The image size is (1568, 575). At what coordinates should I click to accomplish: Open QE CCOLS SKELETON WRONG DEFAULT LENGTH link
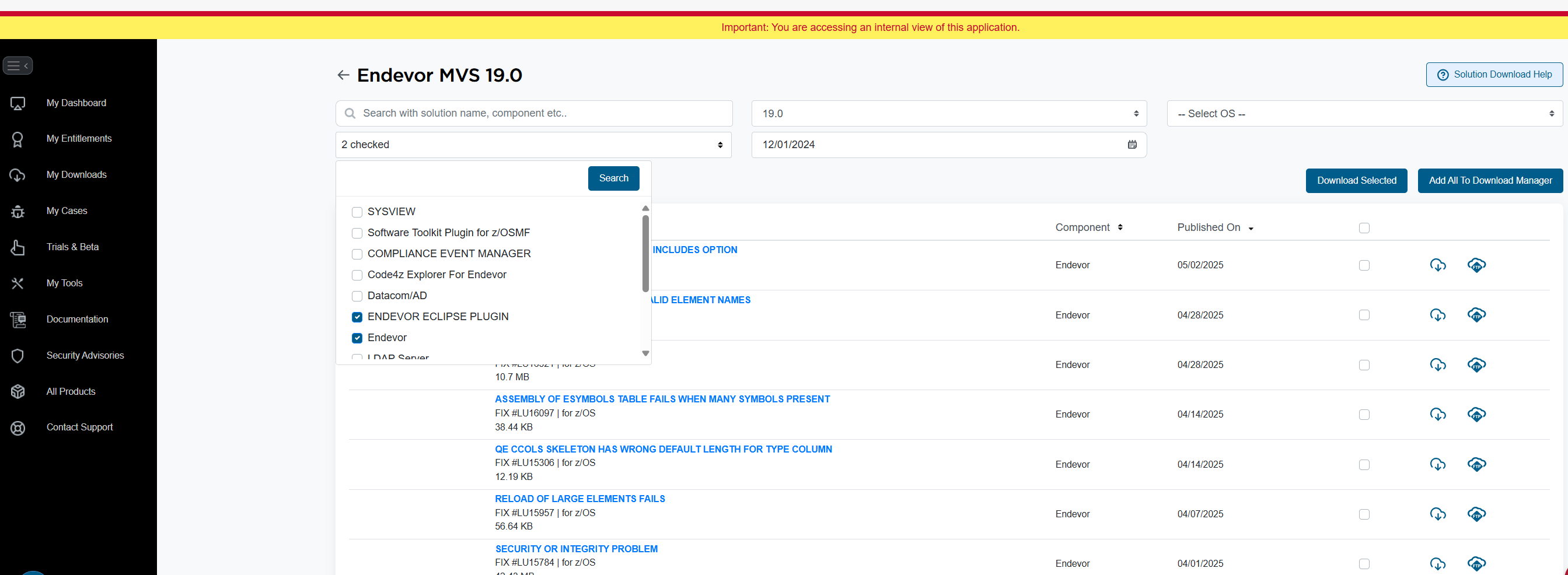click(663, 450)
